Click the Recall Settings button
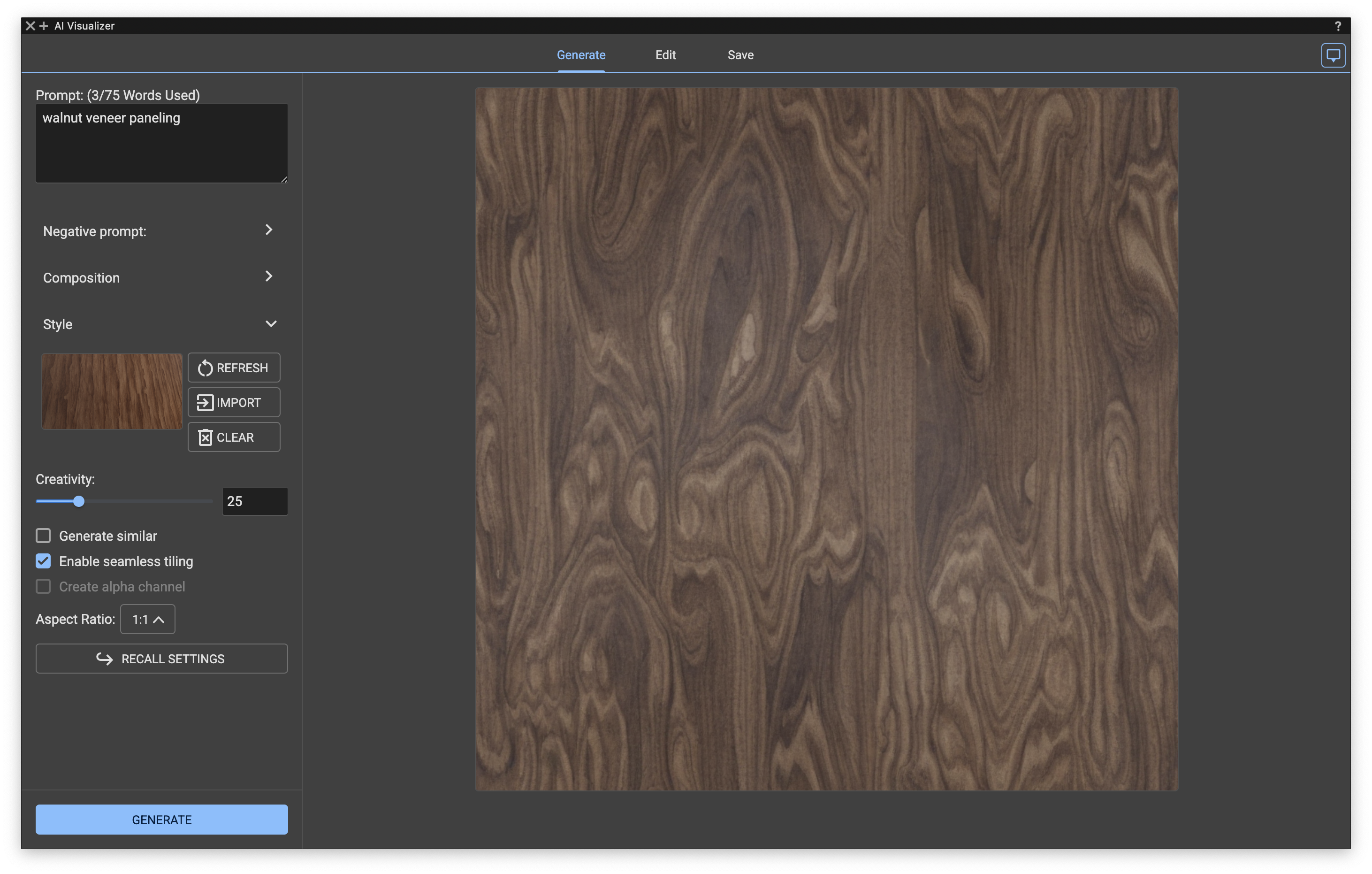 click(161, 659)
